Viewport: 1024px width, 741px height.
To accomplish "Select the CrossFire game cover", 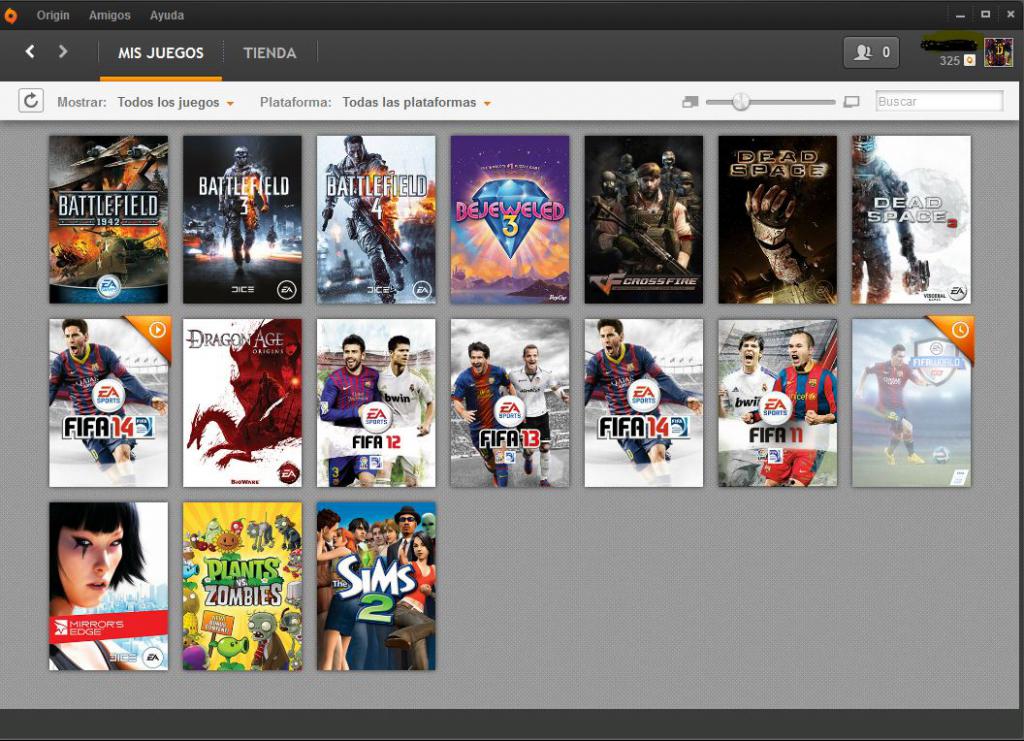I will (644, 219).
